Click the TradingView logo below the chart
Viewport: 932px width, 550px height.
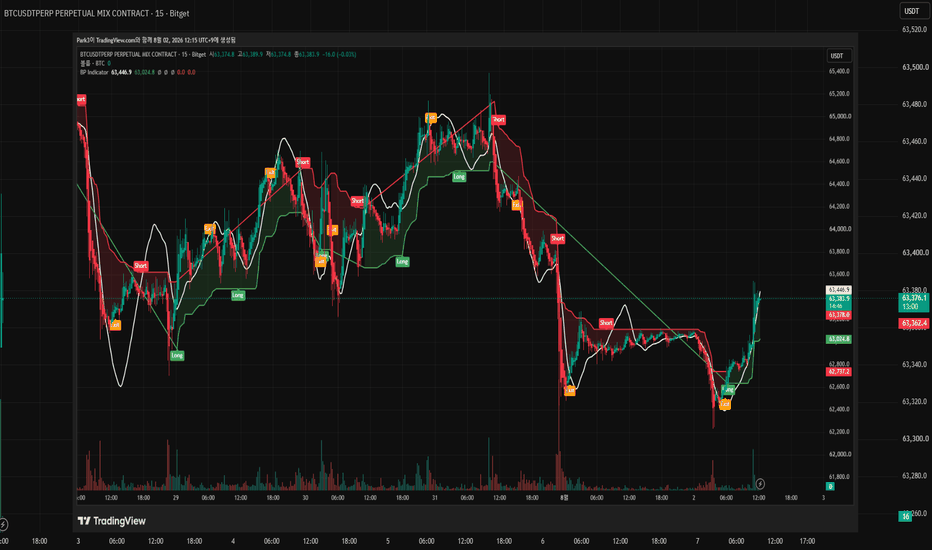pyautogui.click(x=112, y=521)
